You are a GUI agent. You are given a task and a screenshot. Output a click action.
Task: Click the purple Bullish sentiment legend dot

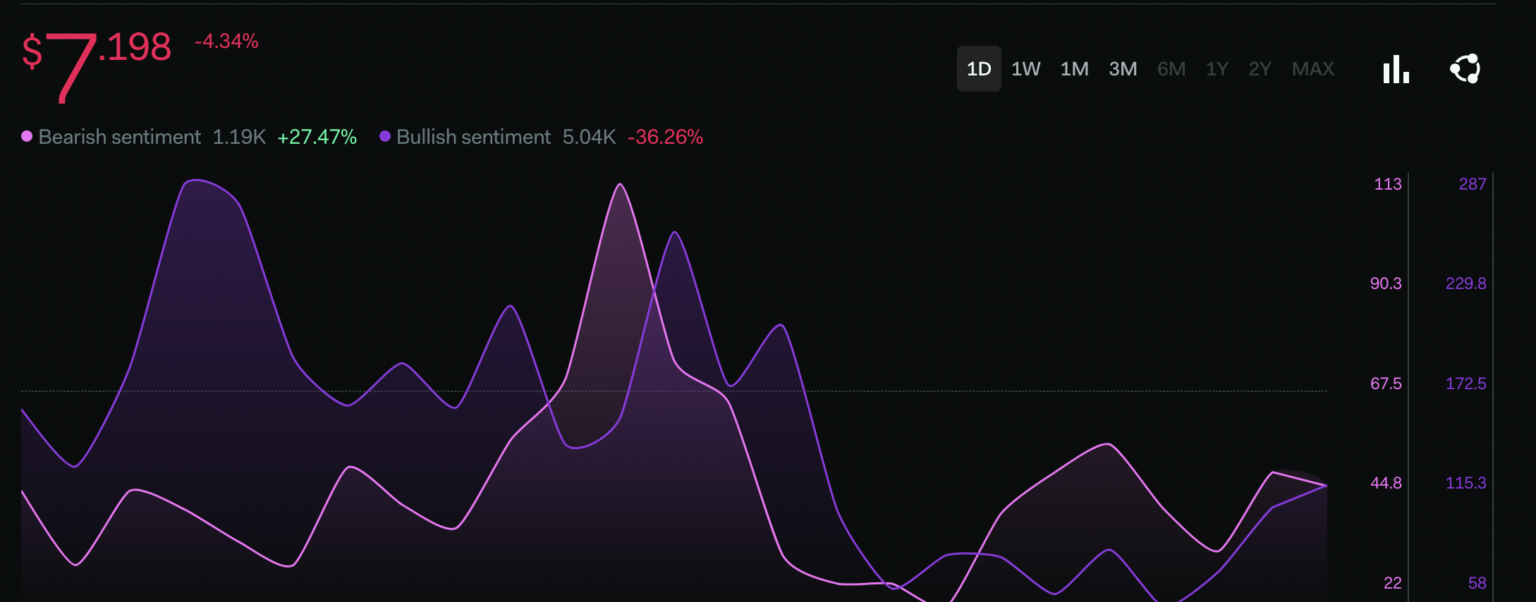(385, 137)
